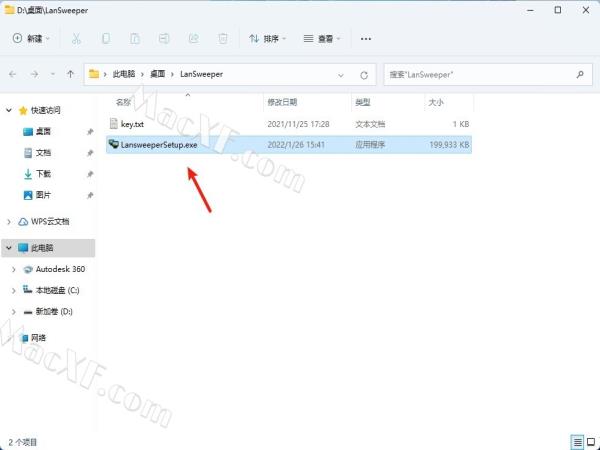Click the search magnifier icon

(580, 75)
